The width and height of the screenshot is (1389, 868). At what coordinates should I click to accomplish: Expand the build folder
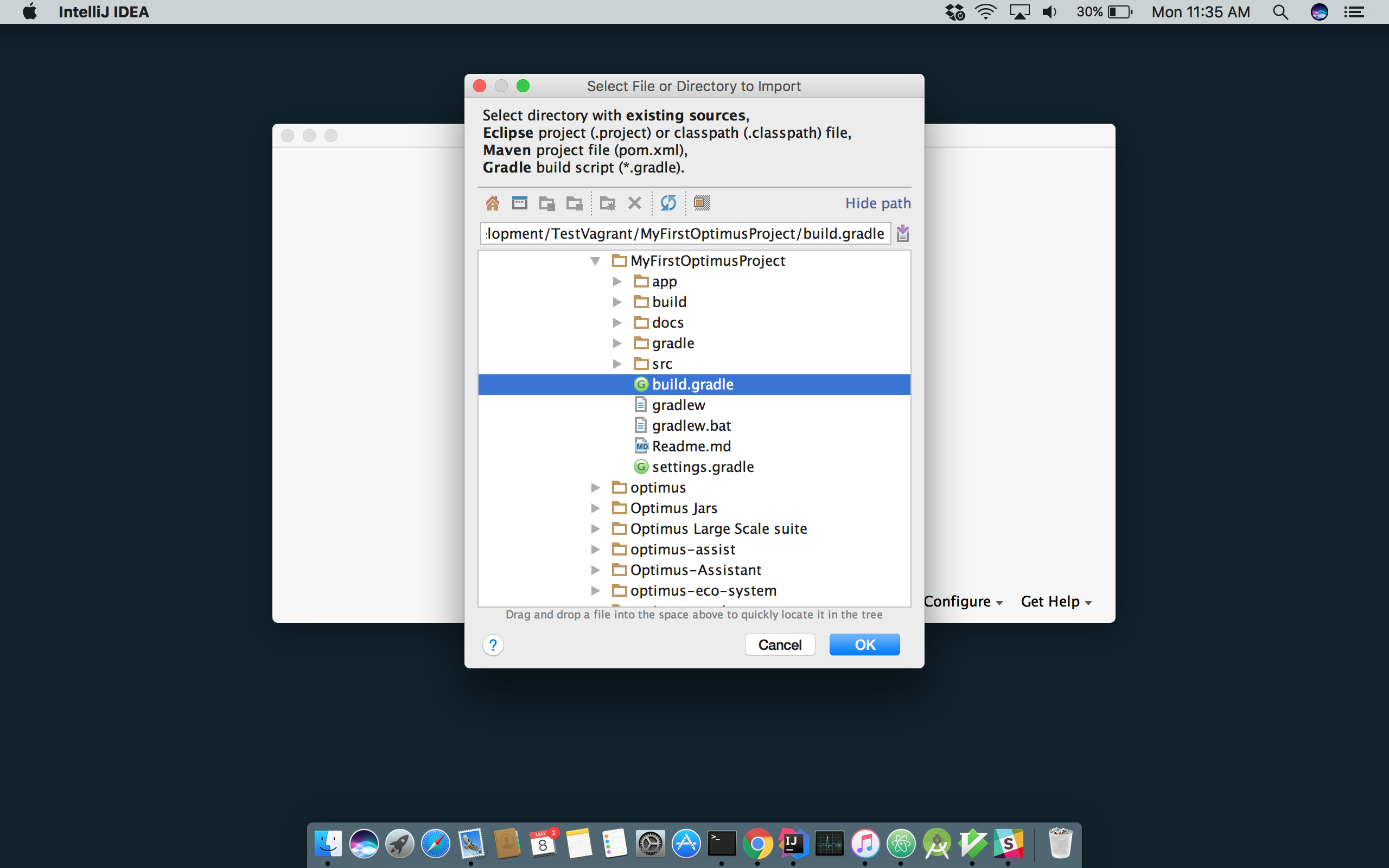pyautogui.click(x=617, y=302)
